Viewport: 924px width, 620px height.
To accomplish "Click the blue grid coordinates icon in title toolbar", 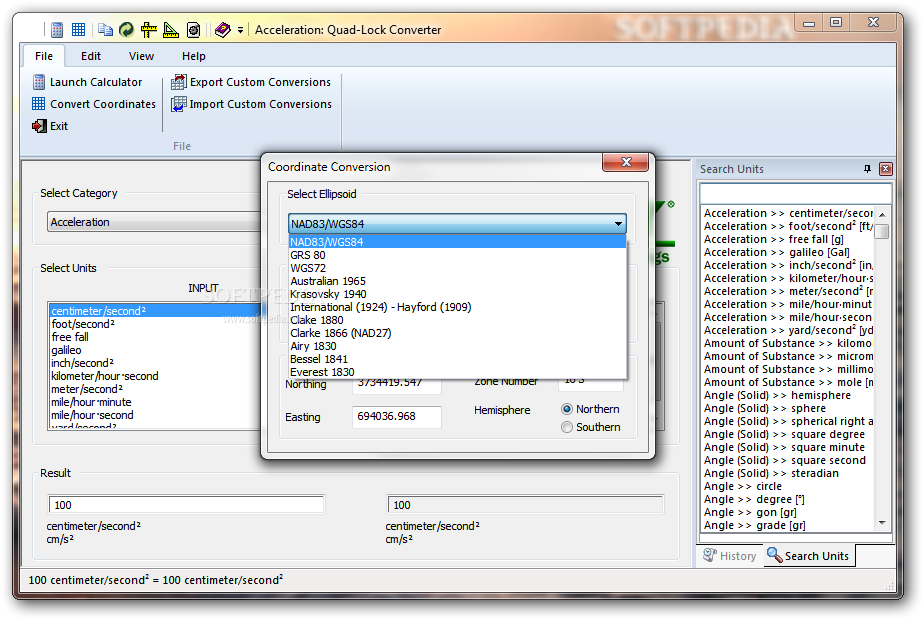I will tap(78, 29).
